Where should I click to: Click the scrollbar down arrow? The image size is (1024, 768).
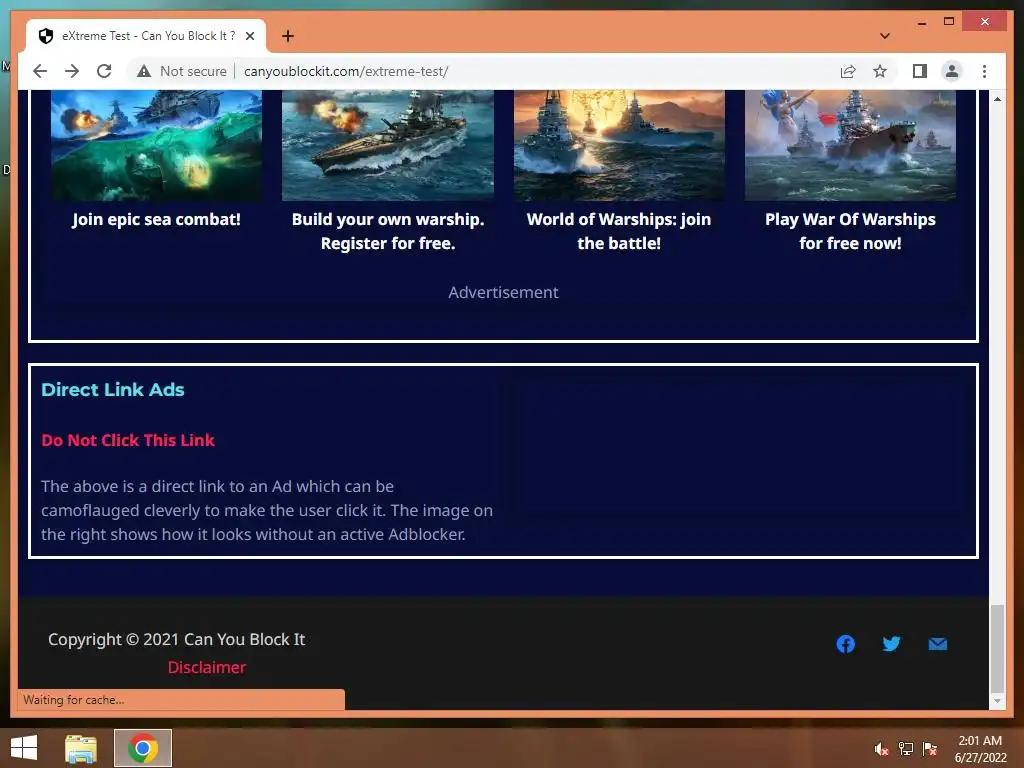coord(997,701)
